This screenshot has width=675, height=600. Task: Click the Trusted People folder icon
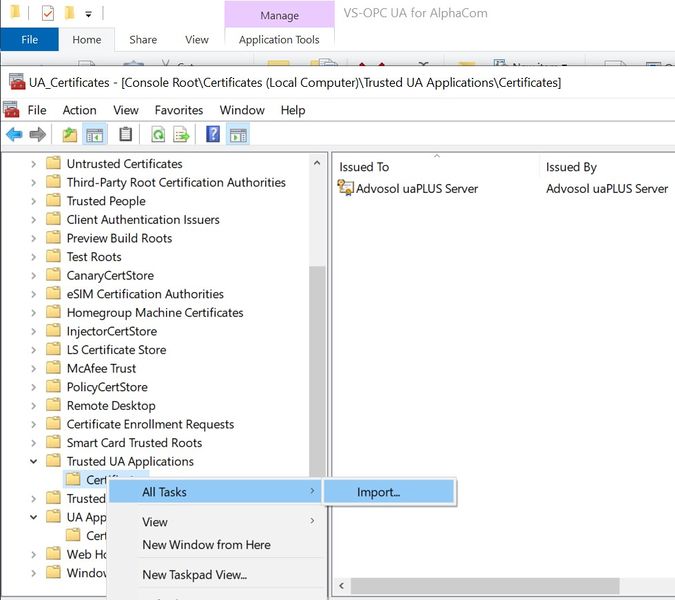coord(53,200)
